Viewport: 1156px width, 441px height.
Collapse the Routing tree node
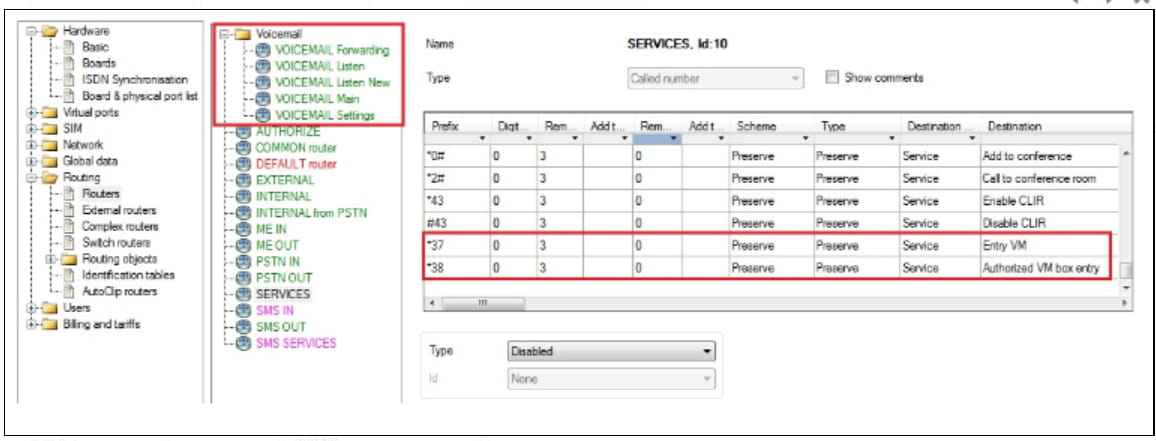(x=31, y=178)
